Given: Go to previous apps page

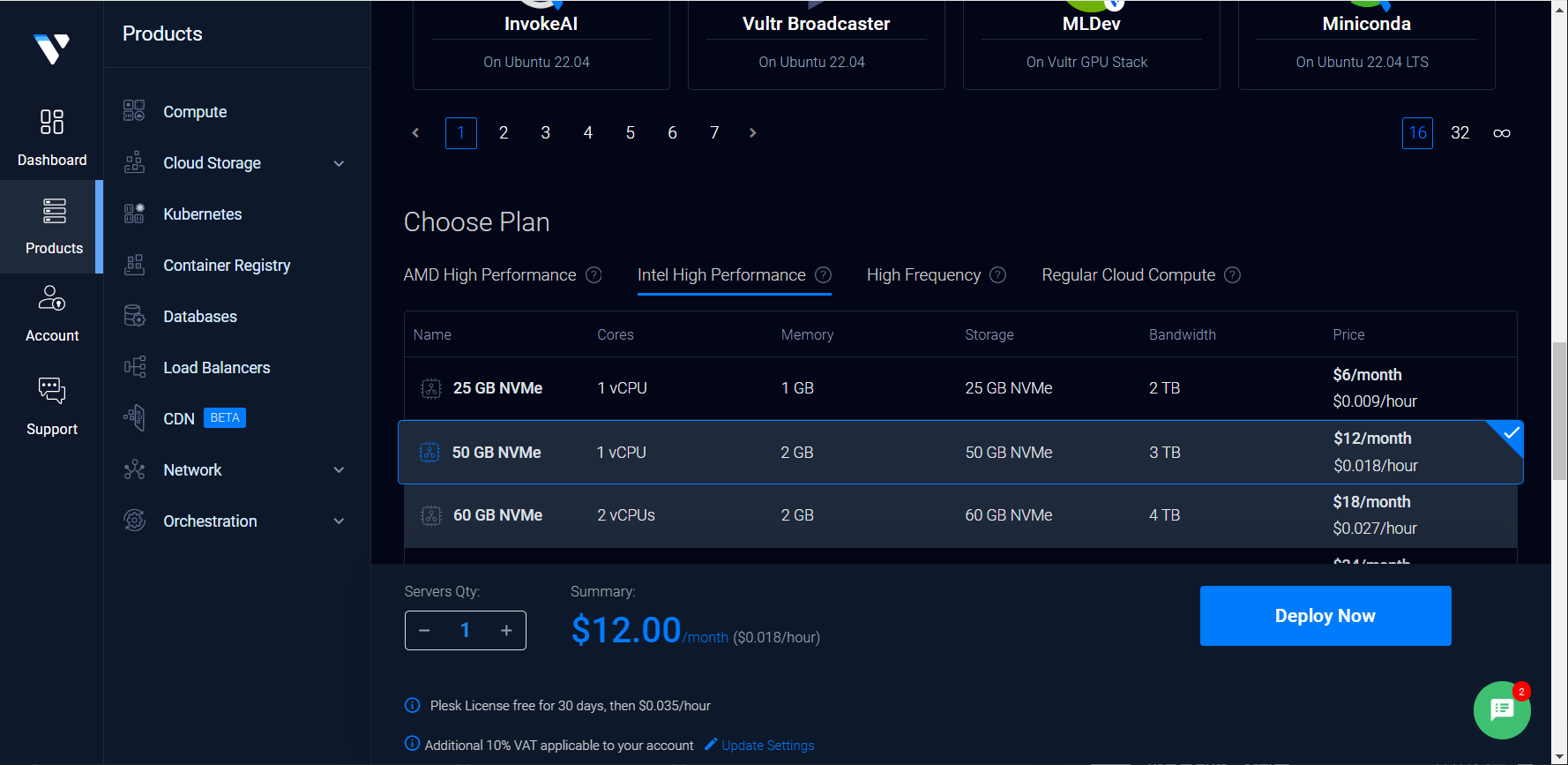Looking at the screenshot, I should pos(415,133).
